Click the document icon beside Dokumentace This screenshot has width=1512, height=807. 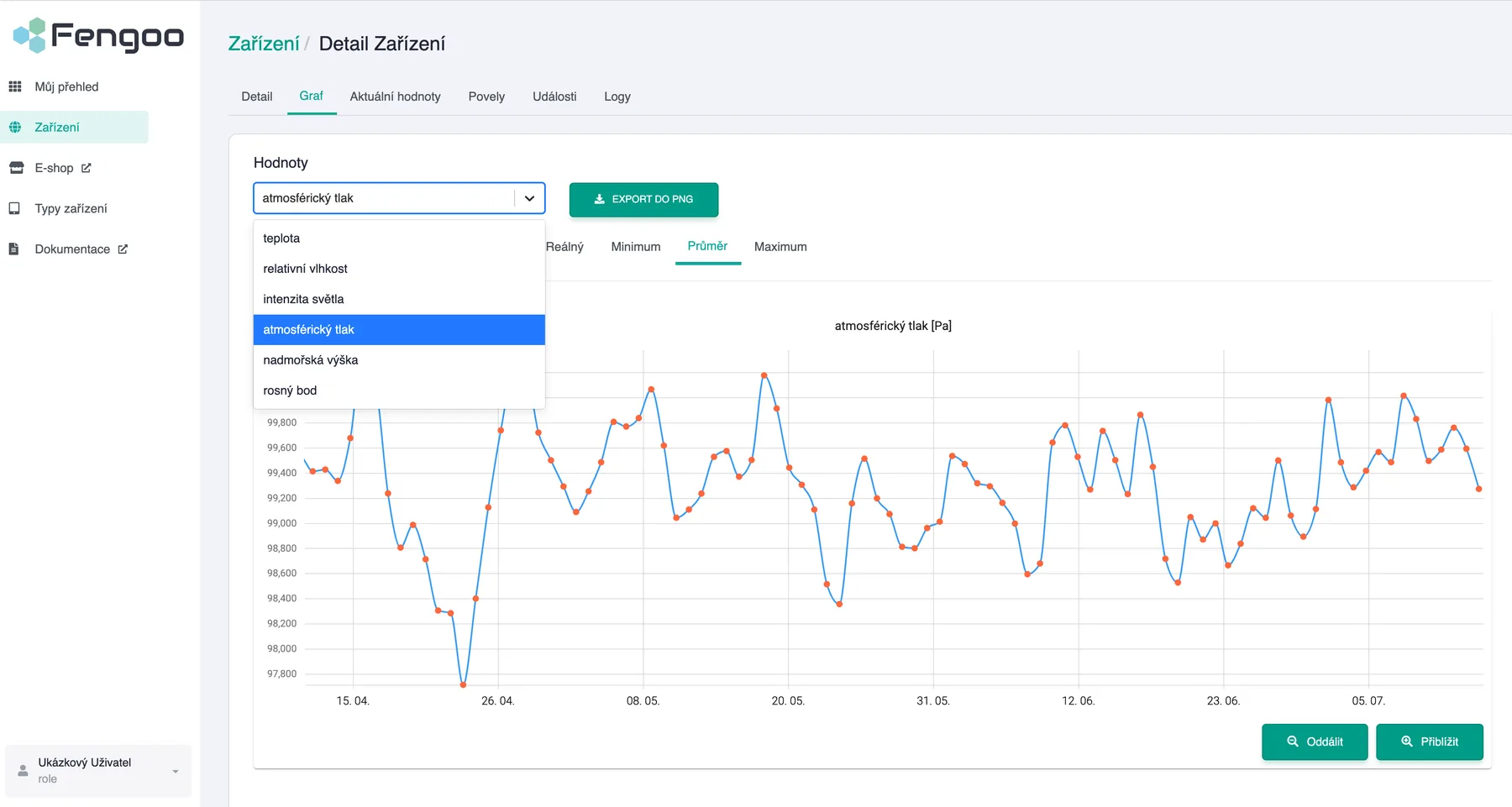tap(13, 249)
